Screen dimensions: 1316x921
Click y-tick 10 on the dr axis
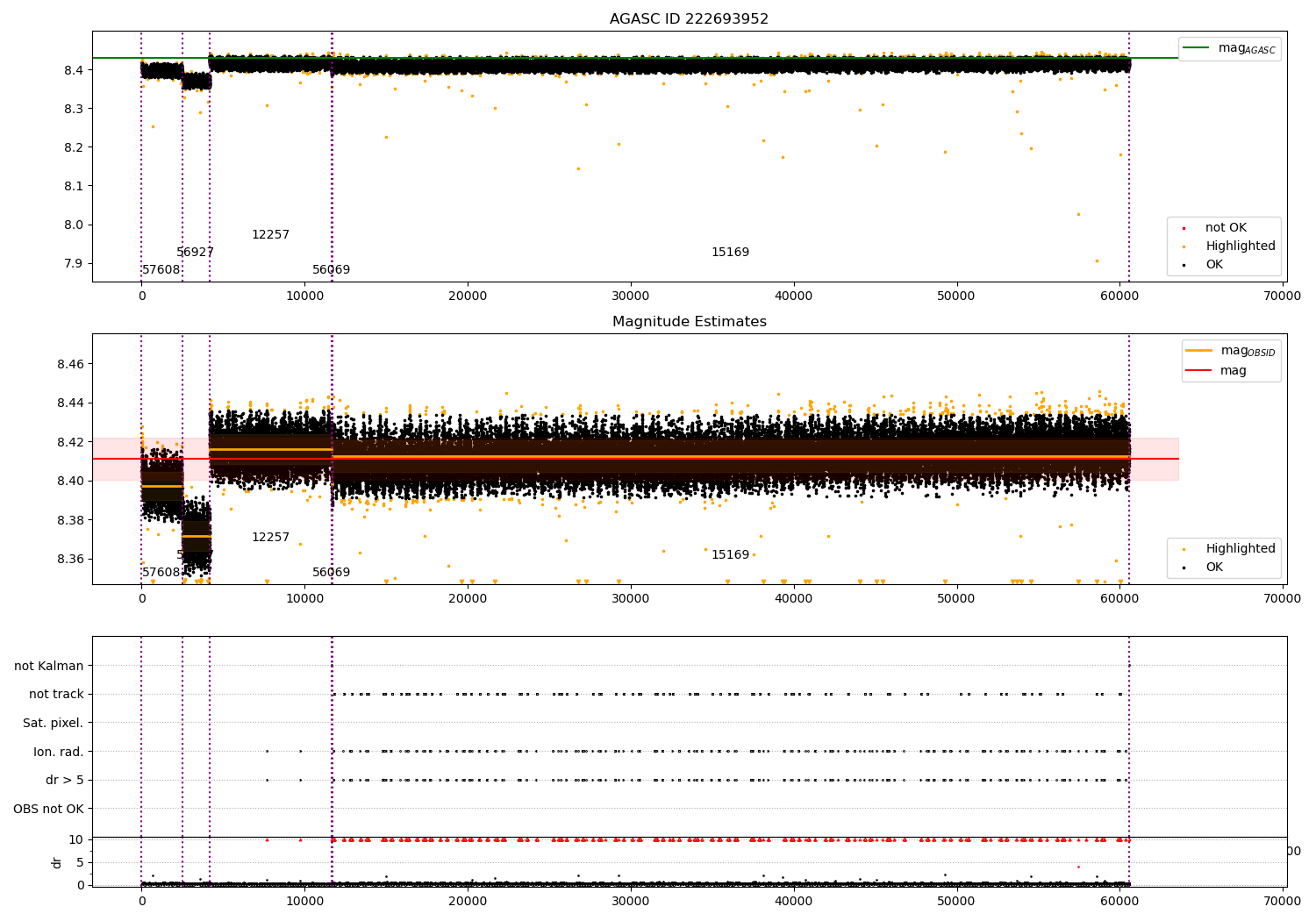click(76, 840)
